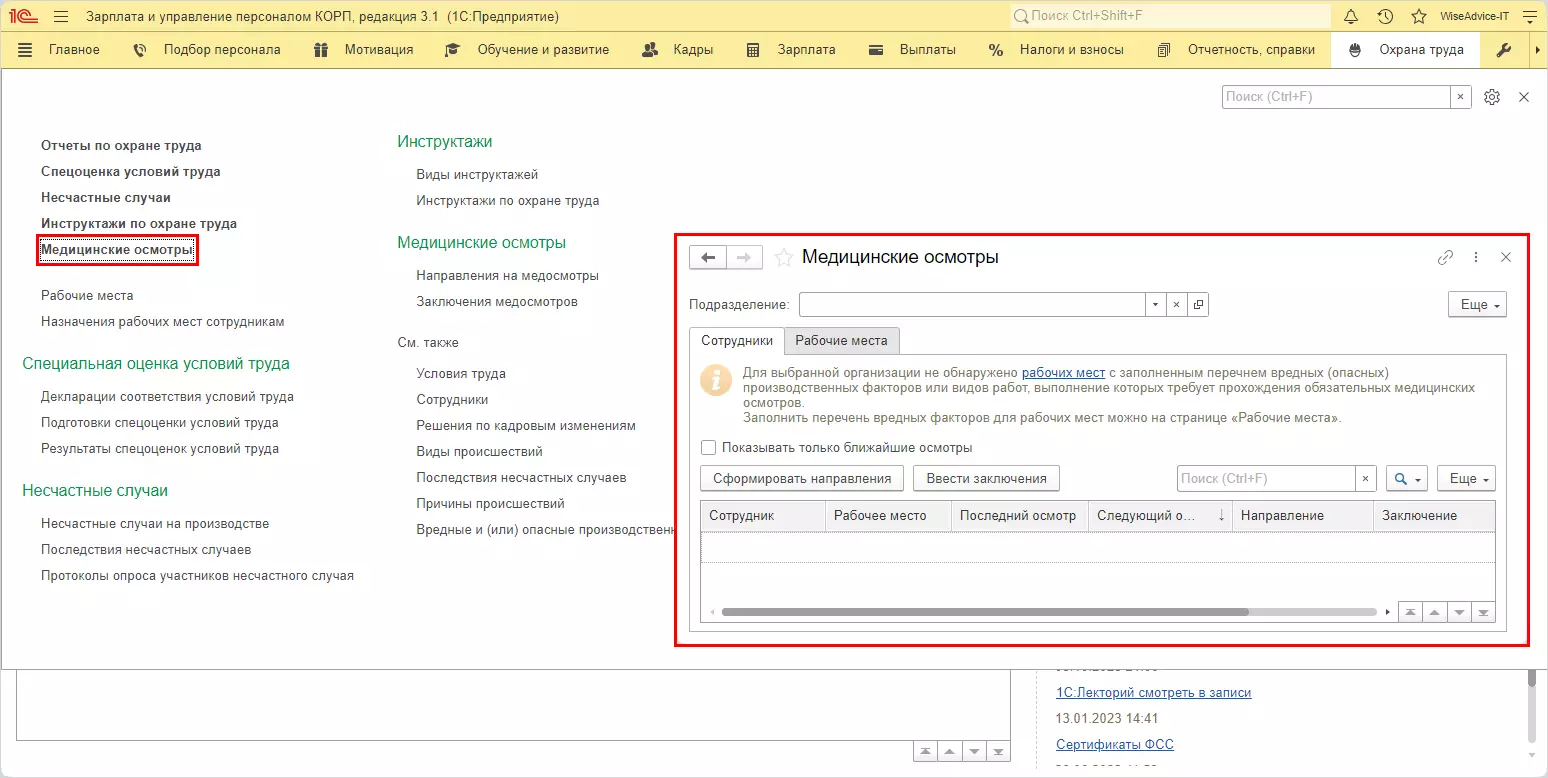The image size is (1548, 778).
Task: Open the notifications bell
Action: click(x=1351, y=16)
